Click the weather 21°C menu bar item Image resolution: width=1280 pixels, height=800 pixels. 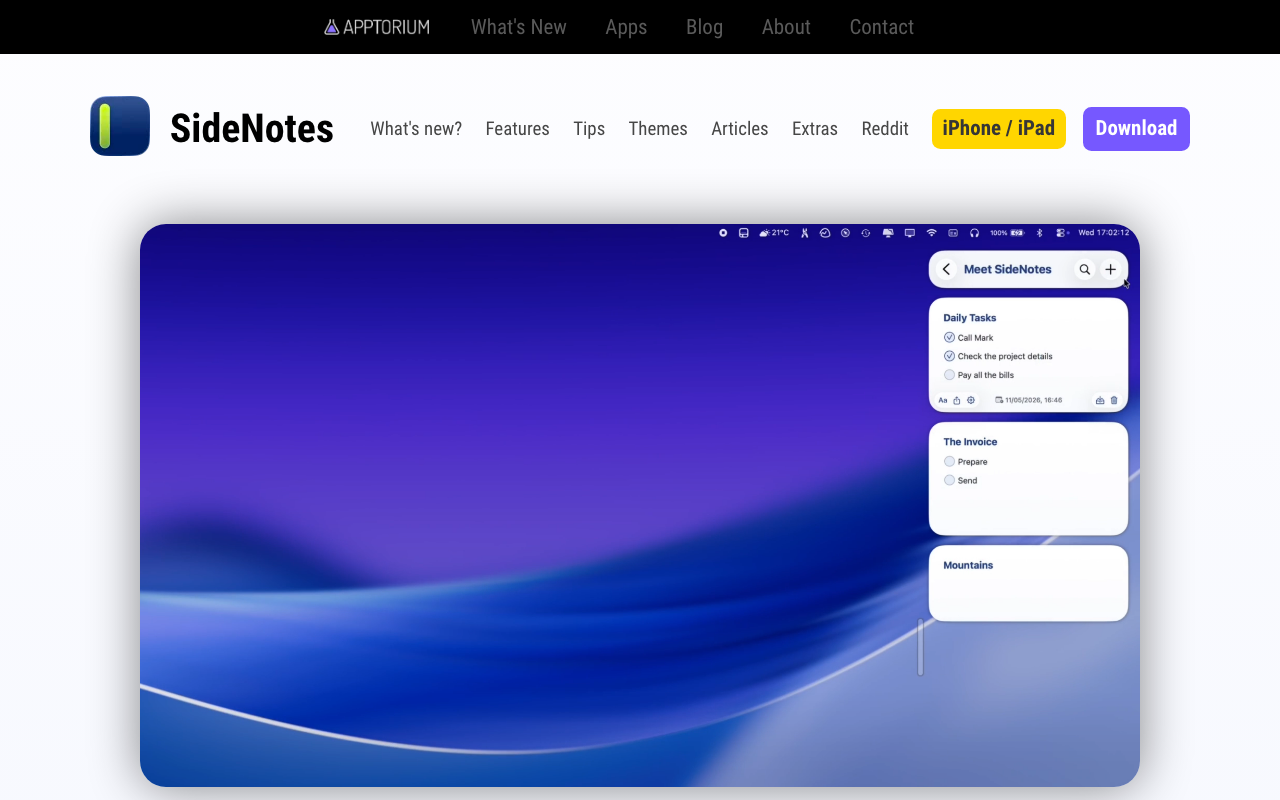click(x=774, y=233)
